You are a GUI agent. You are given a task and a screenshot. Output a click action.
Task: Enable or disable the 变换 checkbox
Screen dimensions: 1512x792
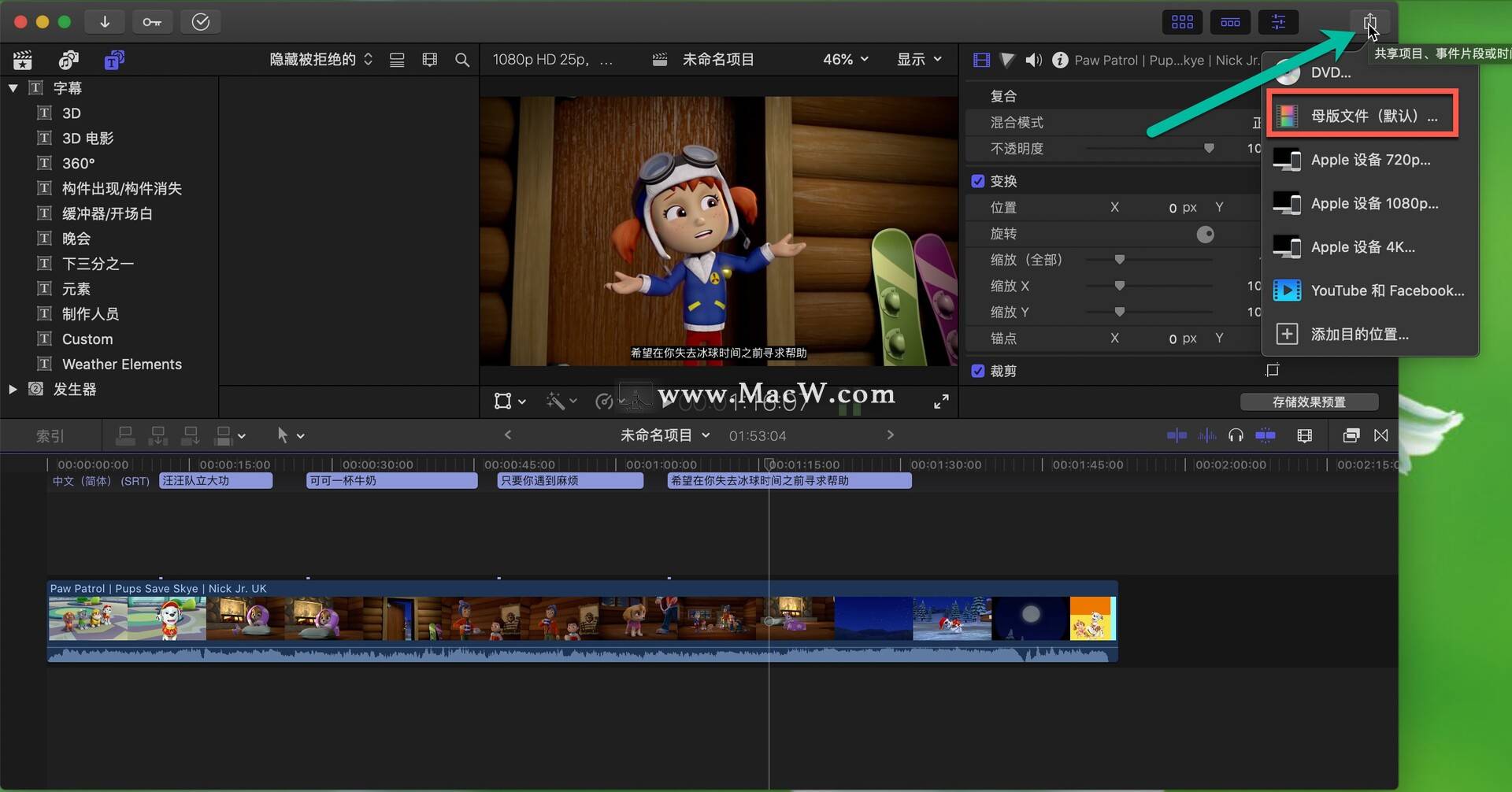pyautogui.click(x=978, y=181)
